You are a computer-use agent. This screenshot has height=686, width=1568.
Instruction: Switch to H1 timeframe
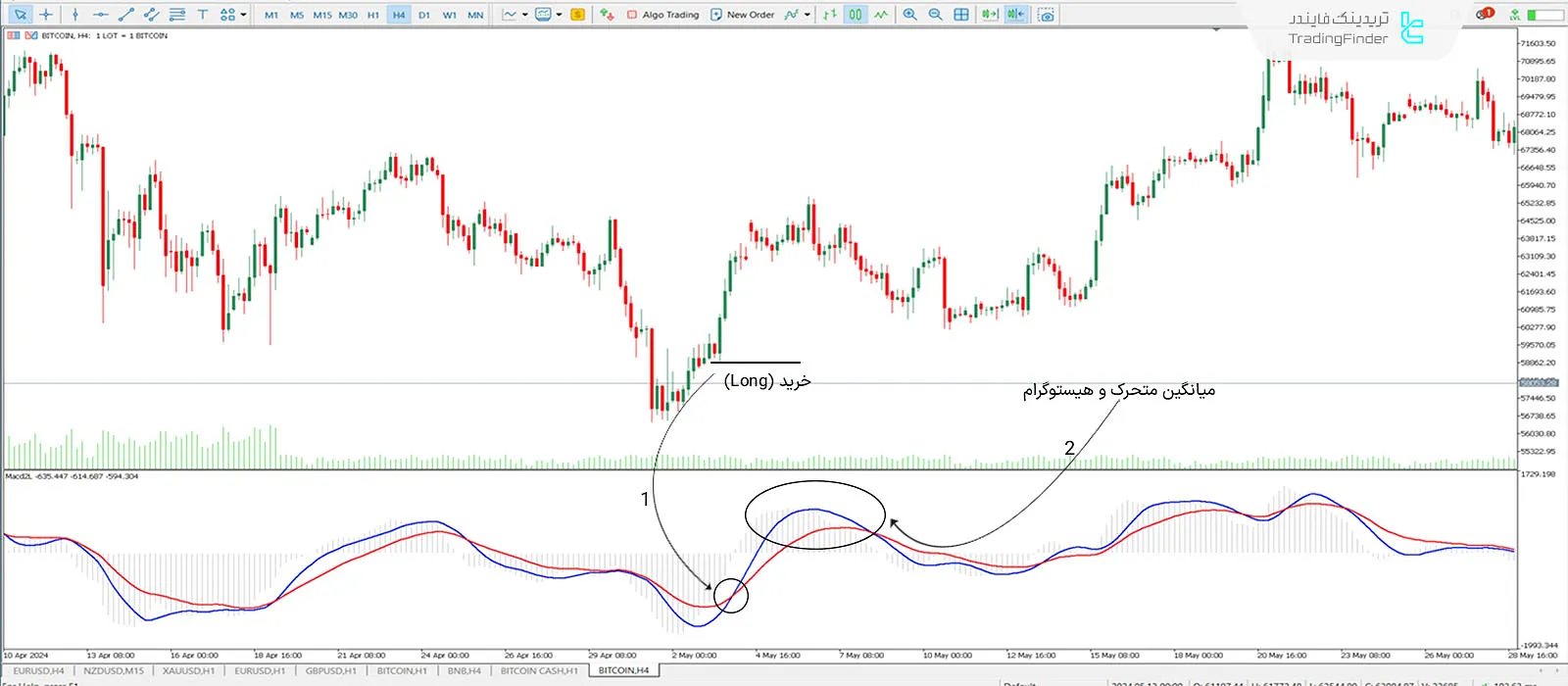pyautogui.click(x=373, y=15)
